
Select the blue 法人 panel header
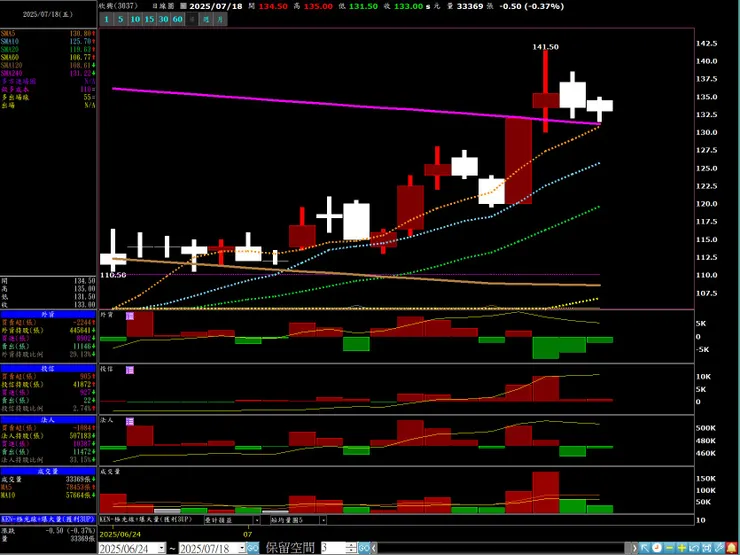(x=48, y=420)
